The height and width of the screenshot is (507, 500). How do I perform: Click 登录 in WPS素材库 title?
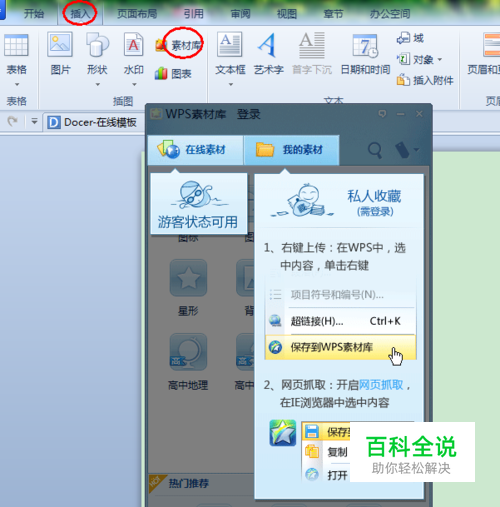coord(248,114)
